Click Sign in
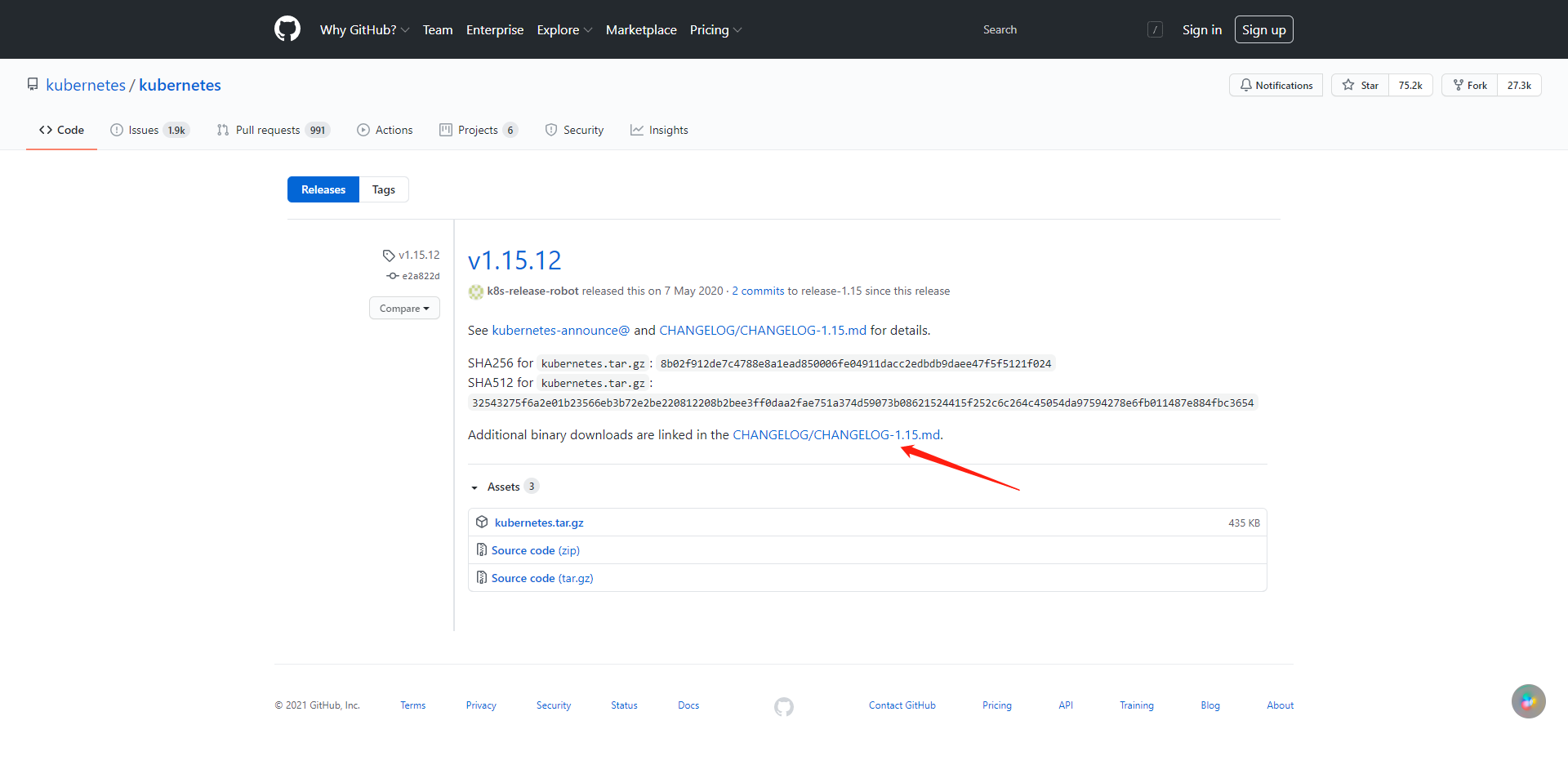This screenshot has height=765, width=1568. (1202, 29)
